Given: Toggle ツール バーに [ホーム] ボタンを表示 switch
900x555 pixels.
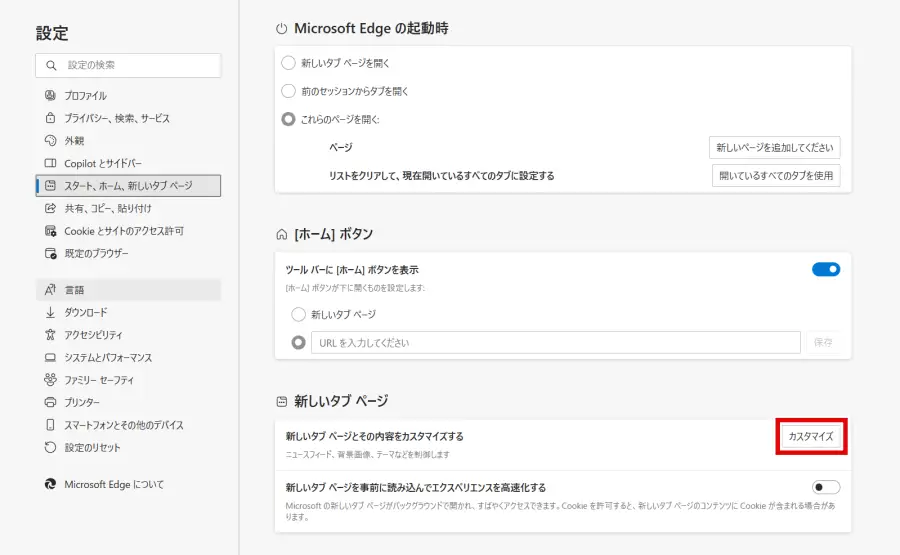Looking at the screenshot, I should (826, 269).
